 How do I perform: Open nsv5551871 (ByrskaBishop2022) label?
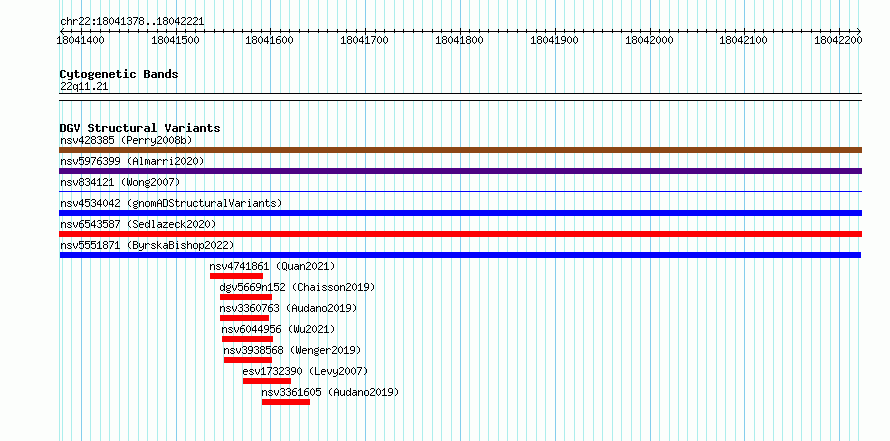pos(147,245)
